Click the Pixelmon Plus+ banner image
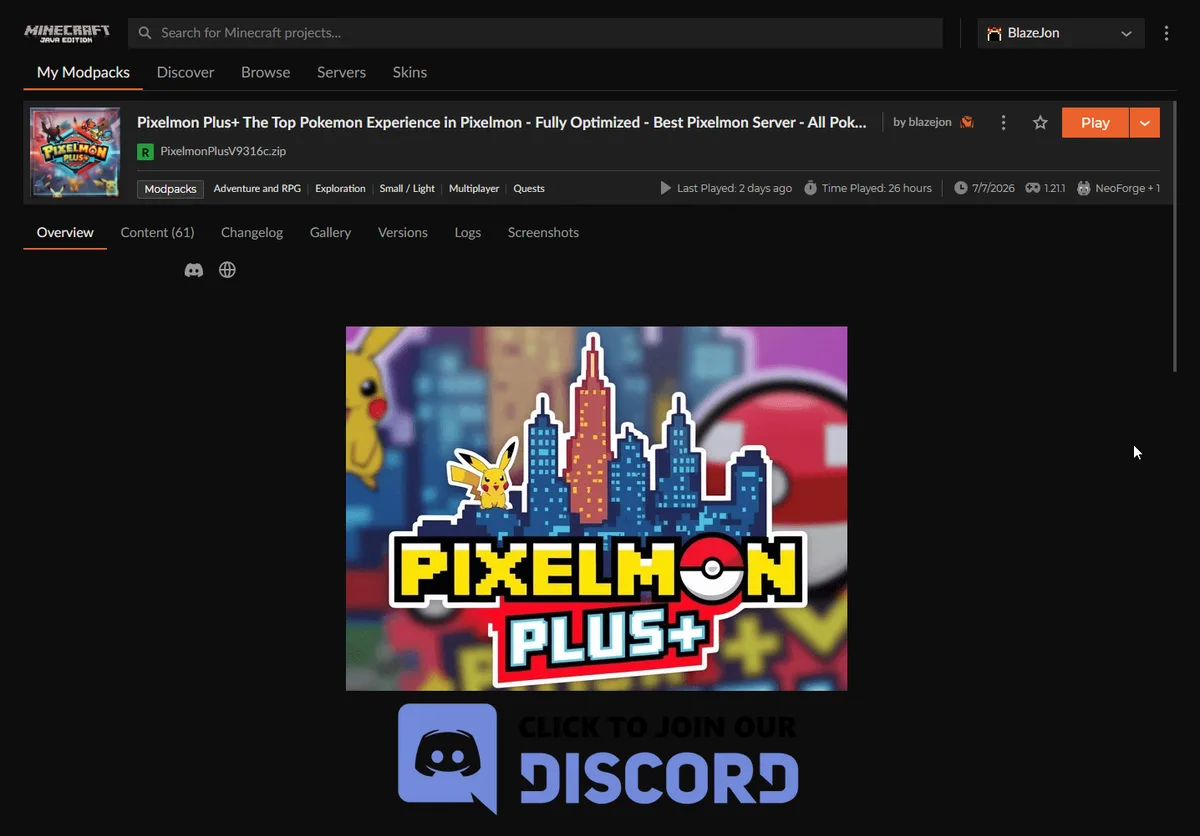Viewport: 1200px width, 836px height. 596,508
